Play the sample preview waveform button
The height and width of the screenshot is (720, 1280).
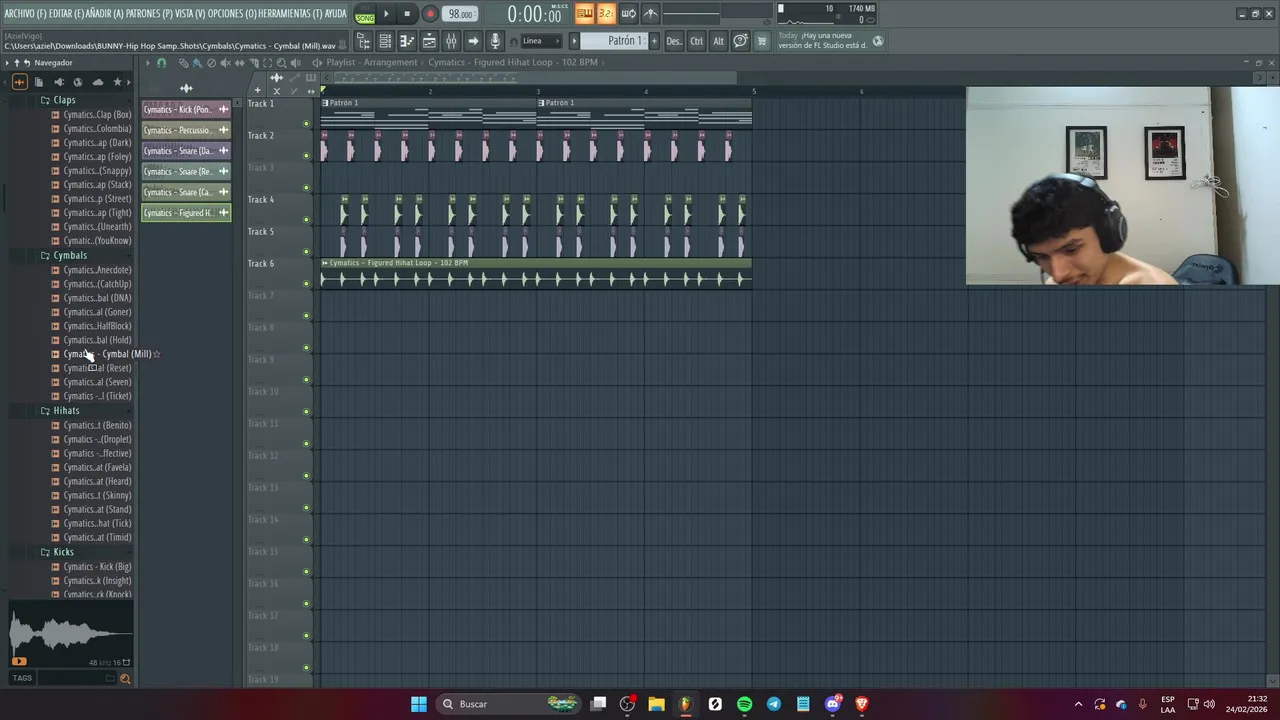click(19, 661)
